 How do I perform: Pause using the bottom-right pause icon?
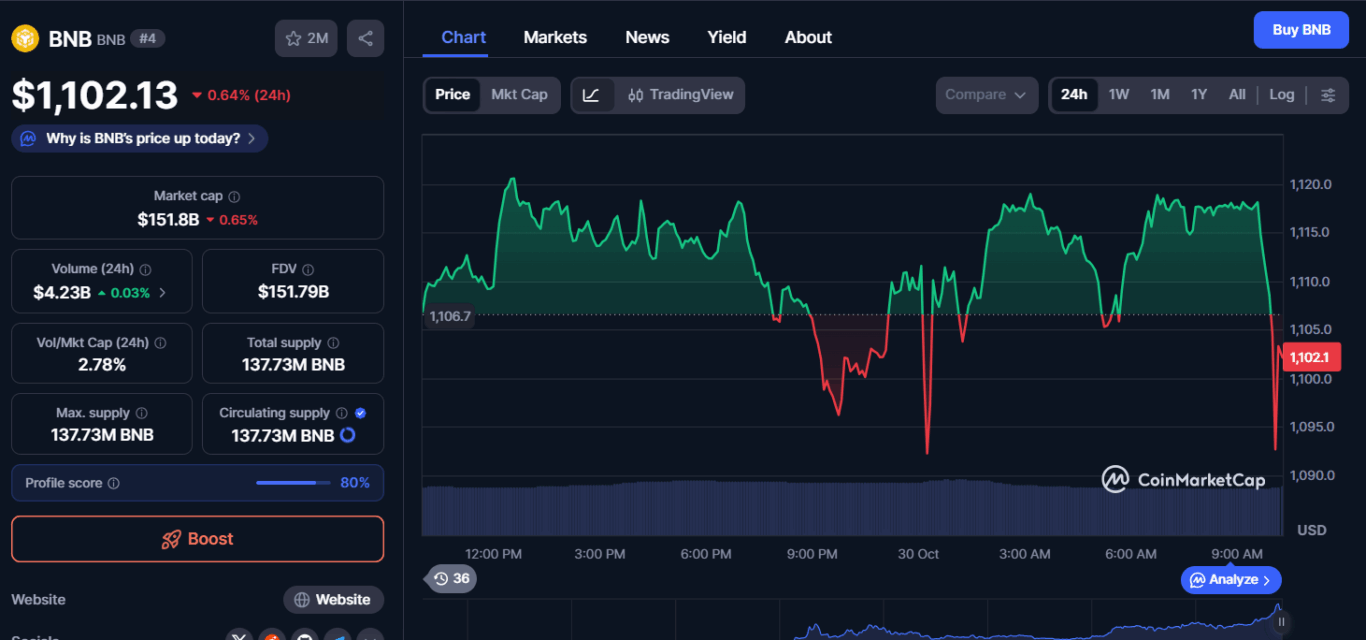1281,621
